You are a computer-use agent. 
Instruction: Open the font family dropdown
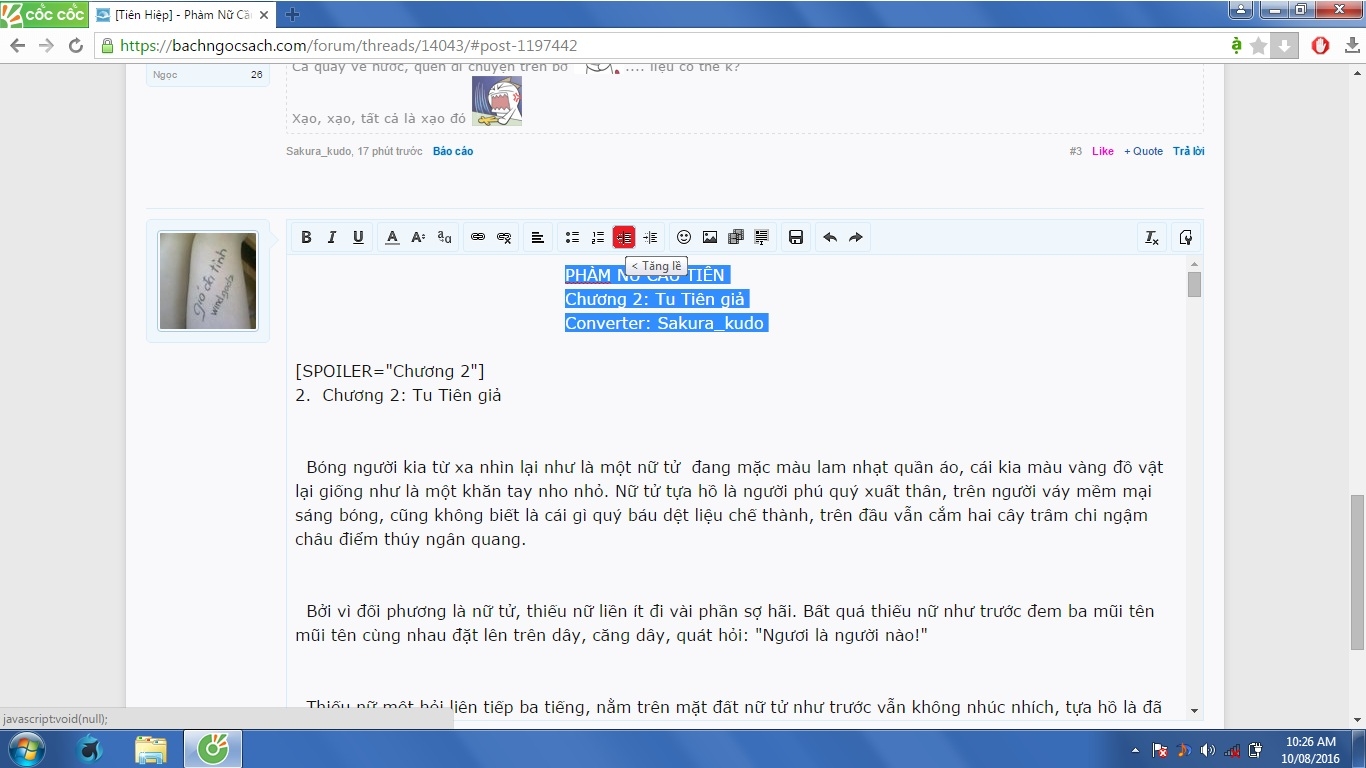pyautogui.click(x=444, y=237)
